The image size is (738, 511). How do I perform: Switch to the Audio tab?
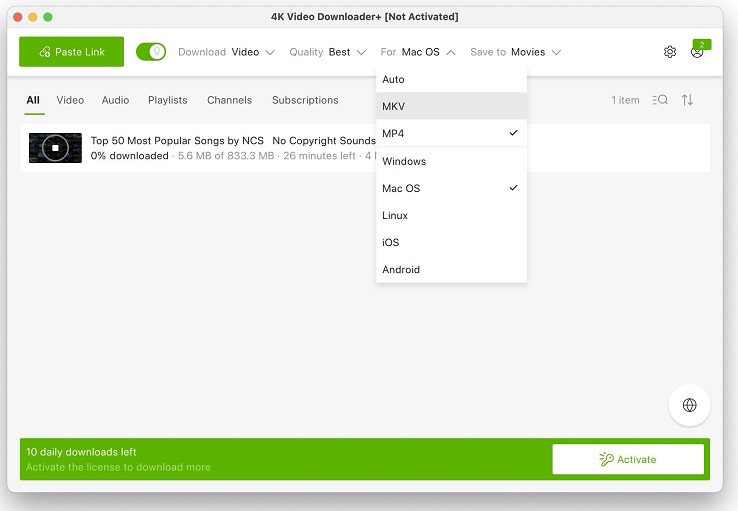[x=115, y=100]
